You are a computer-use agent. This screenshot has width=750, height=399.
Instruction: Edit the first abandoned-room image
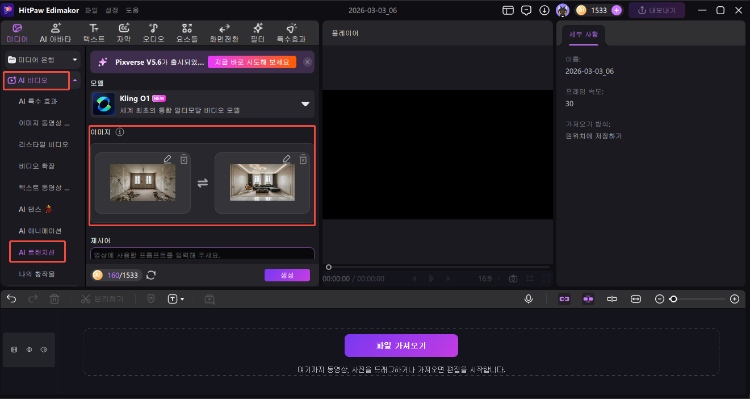point(167,159)
